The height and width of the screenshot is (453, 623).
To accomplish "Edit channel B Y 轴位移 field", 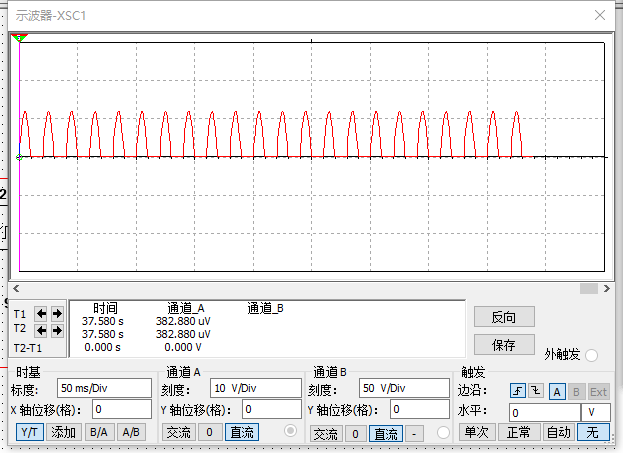I will tap(420, 409).
